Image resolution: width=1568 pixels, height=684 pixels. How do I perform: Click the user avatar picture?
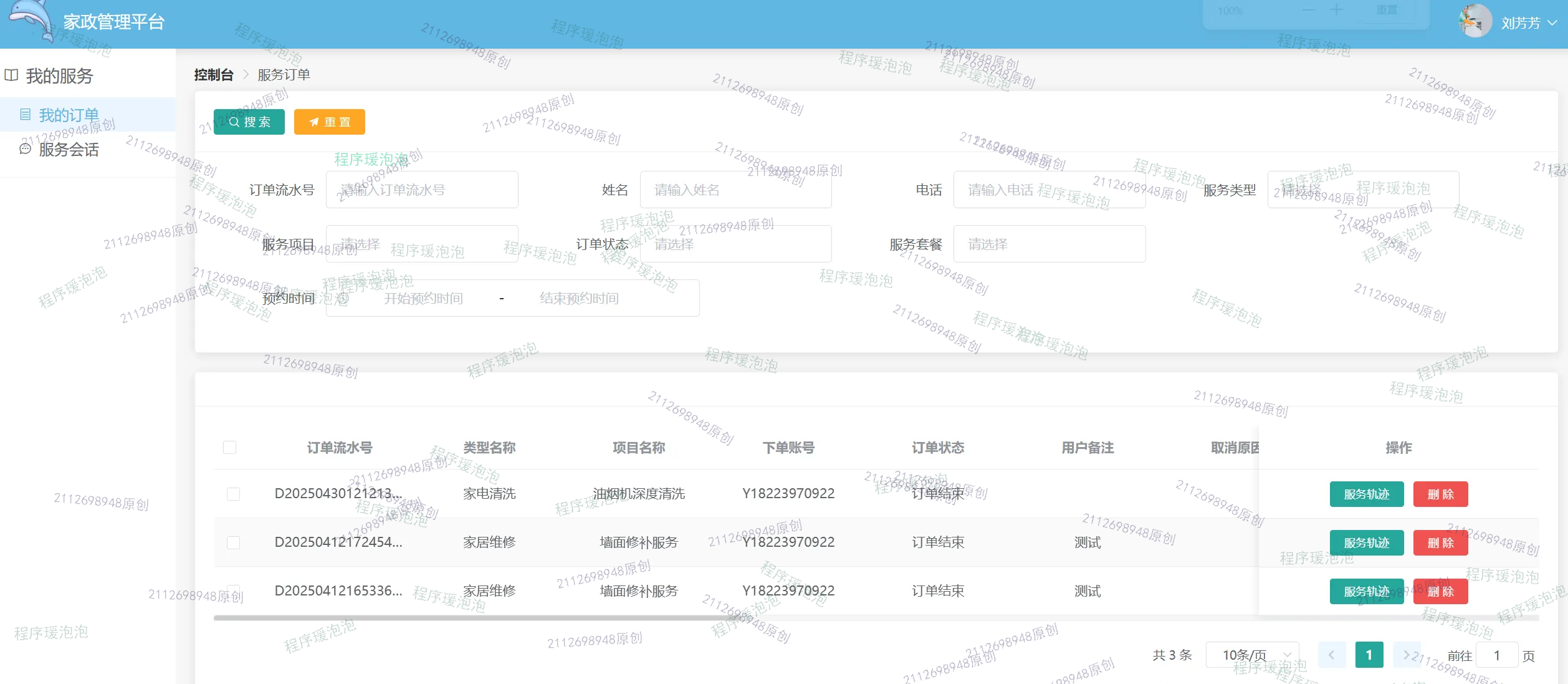coord(1475,21)
